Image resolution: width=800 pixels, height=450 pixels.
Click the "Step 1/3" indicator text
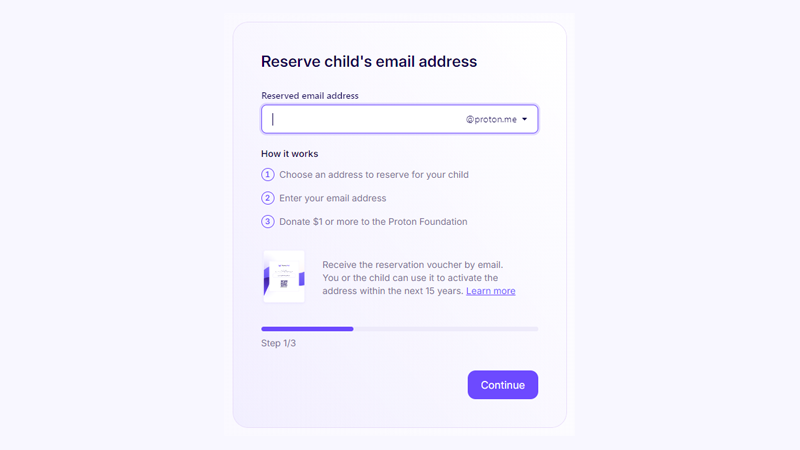pos(278,343)
